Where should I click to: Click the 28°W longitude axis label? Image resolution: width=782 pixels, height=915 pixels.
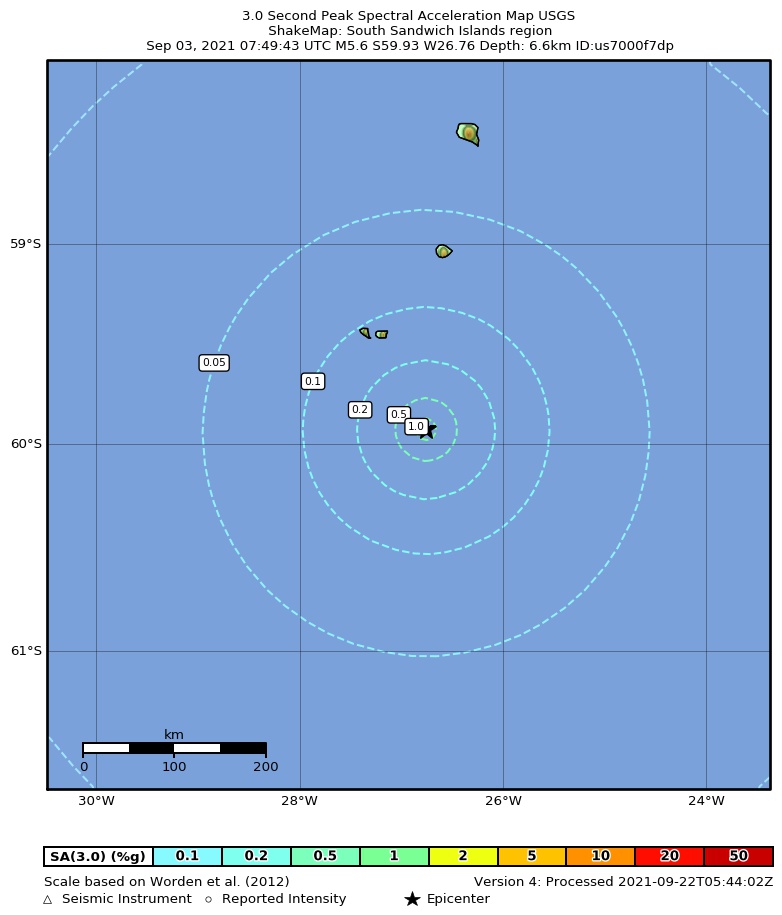click(x=299, y=800)
